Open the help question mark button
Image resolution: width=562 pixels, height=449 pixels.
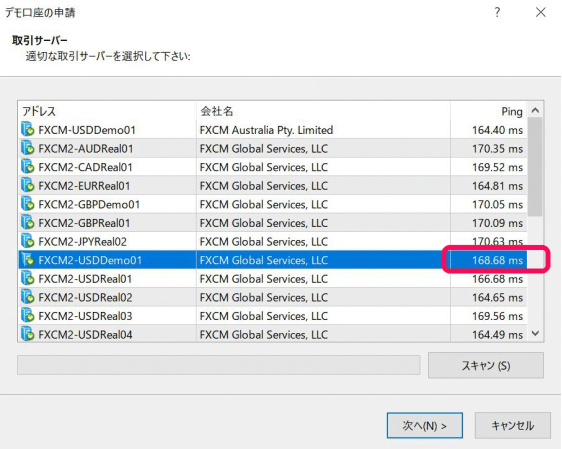click(497, 13)
